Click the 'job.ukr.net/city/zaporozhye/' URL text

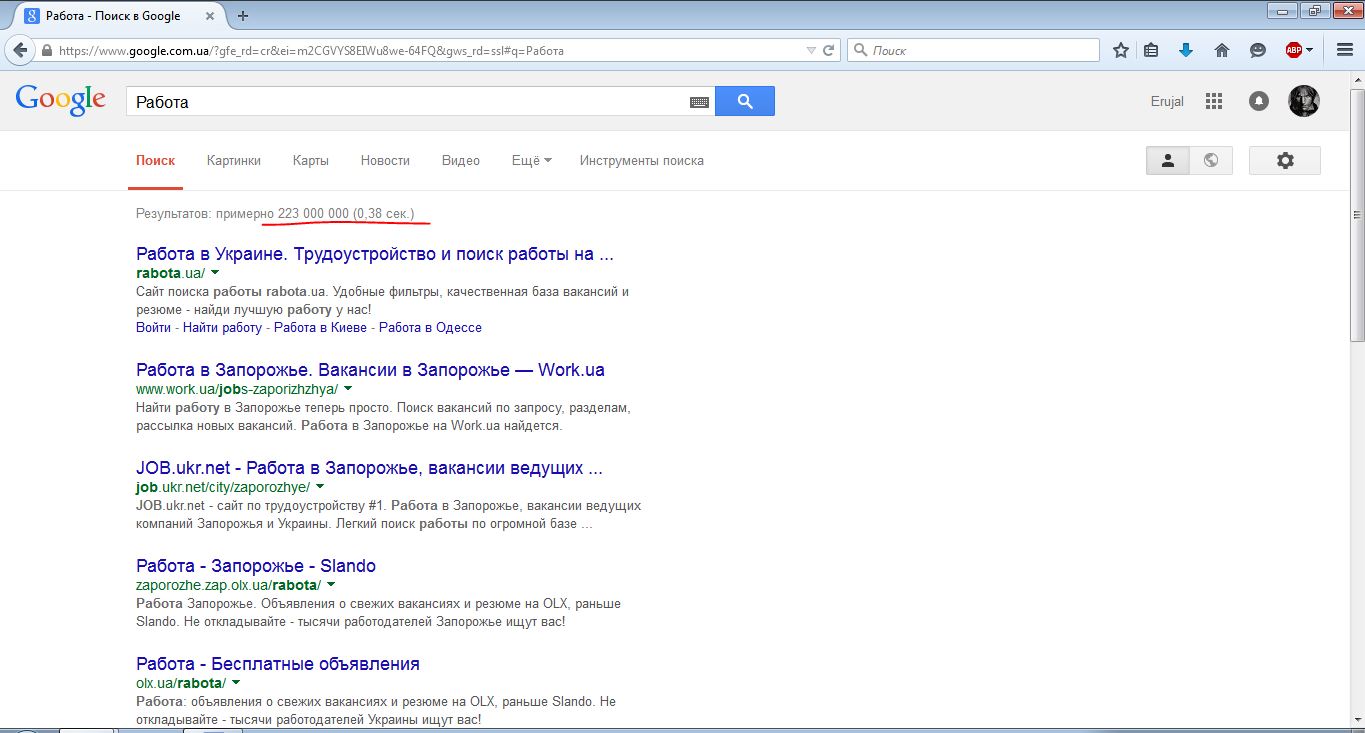(x=223, y=487)
